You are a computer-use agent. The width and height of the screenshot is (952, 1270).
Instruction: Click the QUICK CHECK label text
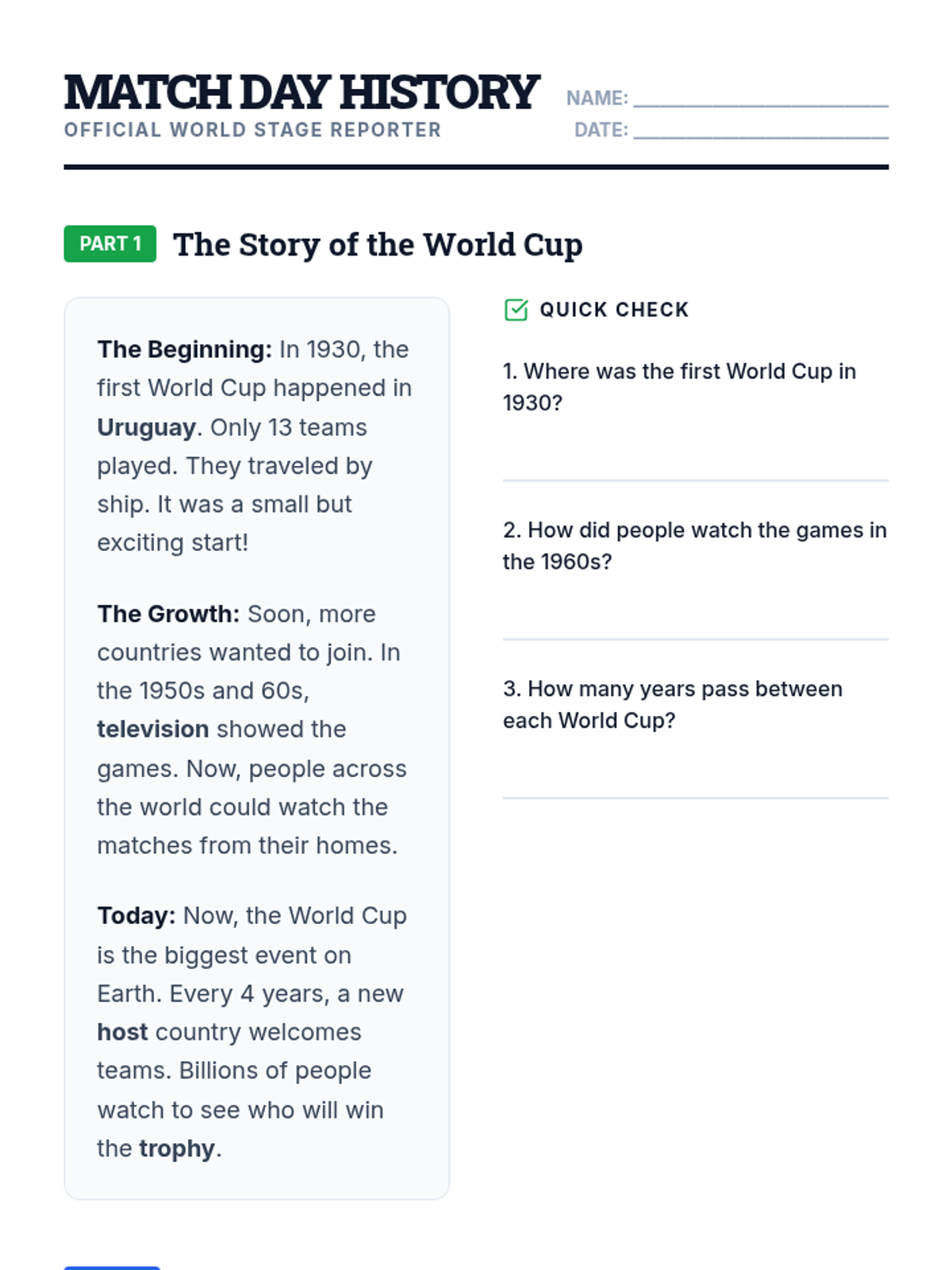(x=614, y=310)
